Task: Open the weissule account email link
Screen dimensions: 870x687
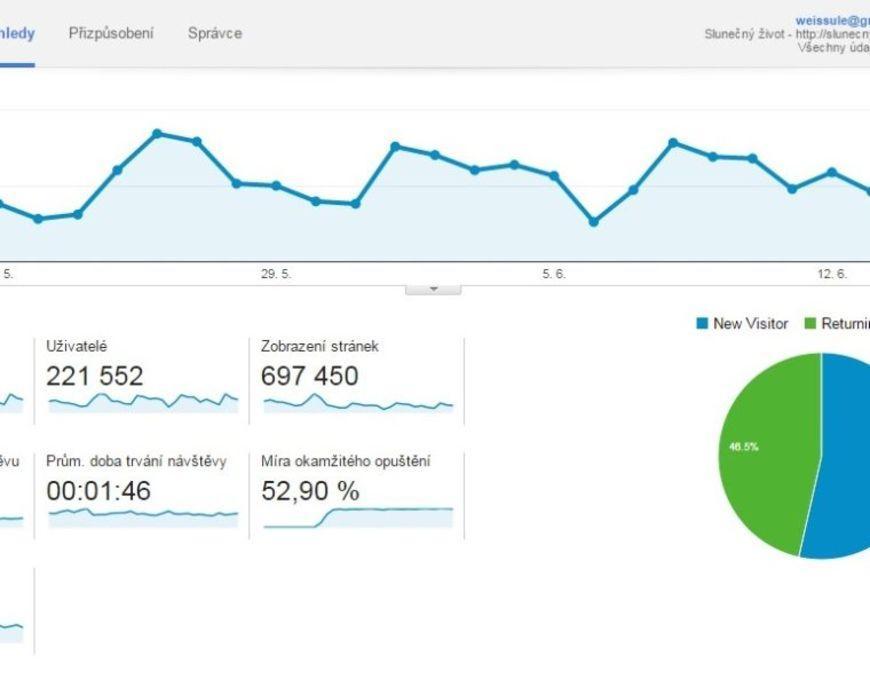Action: click(832, 20)
